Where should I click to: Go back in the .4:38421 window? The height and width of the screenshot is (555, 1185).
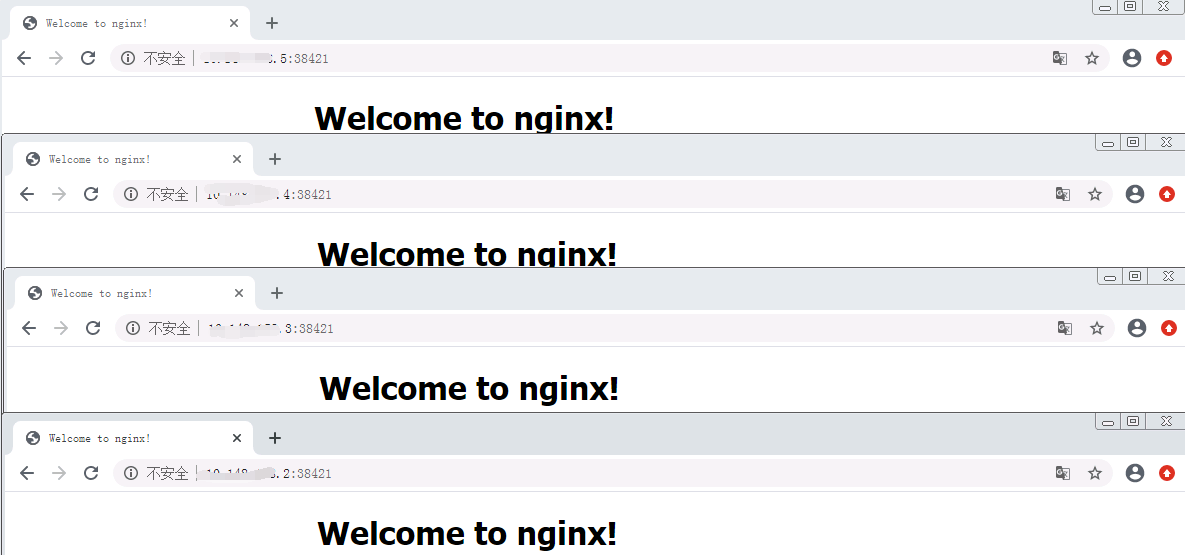[x=27, y=194]
